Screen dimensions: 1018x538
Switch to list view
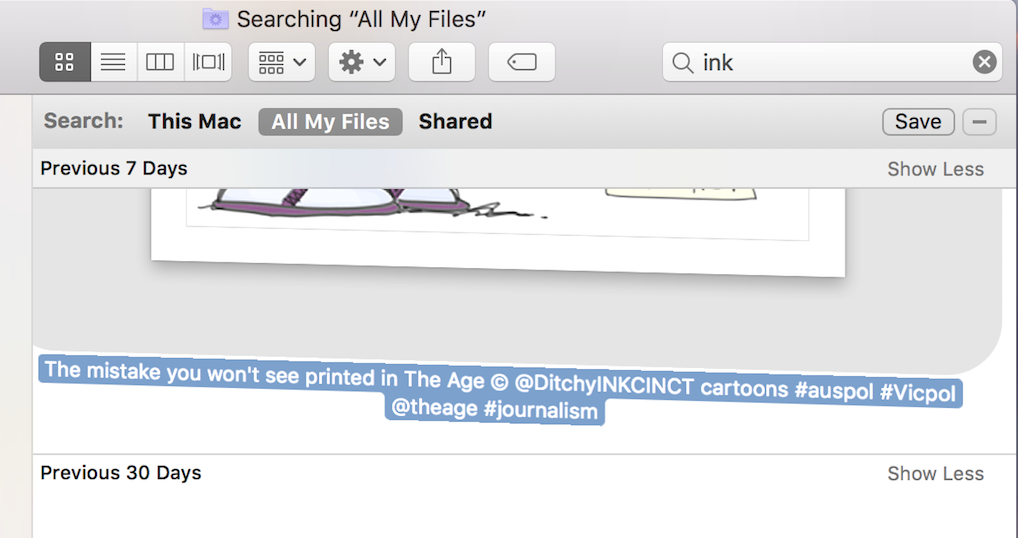114,62
